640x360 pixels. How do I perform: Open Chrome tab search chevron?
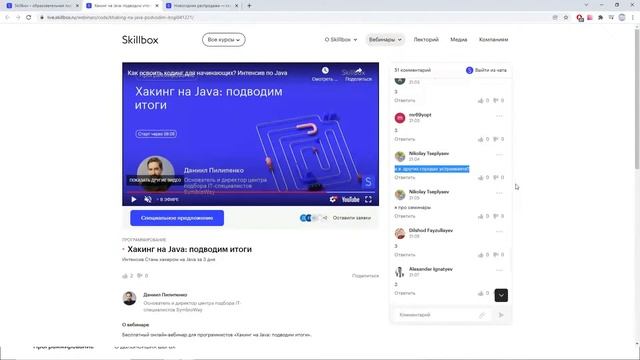coord(586,5)
